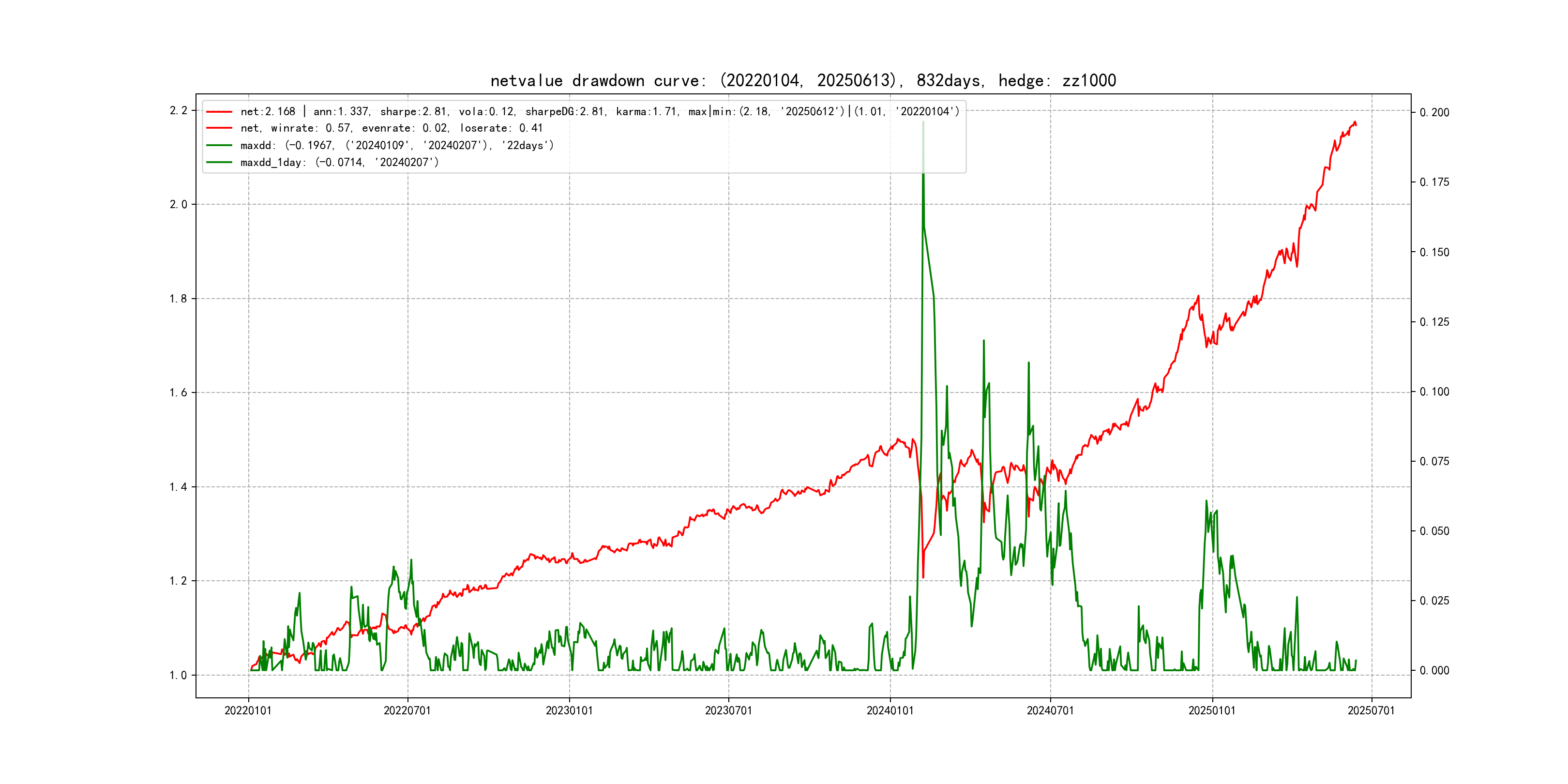Click the first red legend line swatch

(x=219, y=111)
